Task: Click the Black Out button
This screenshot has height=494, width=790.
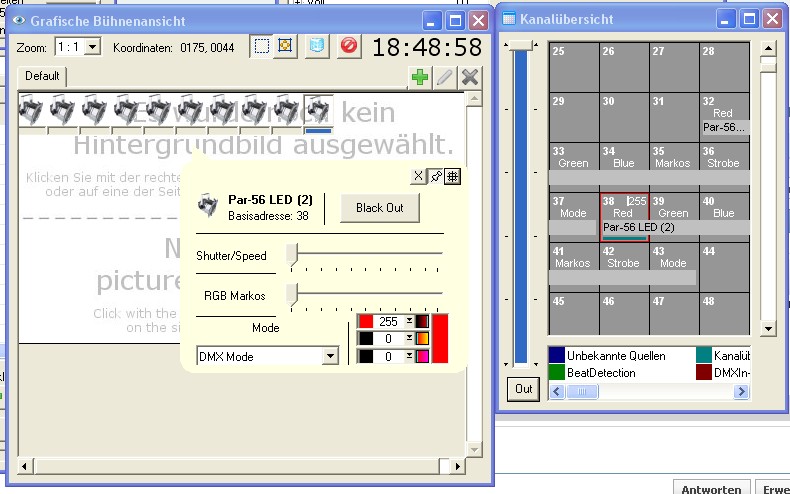Action: [380, 208]
